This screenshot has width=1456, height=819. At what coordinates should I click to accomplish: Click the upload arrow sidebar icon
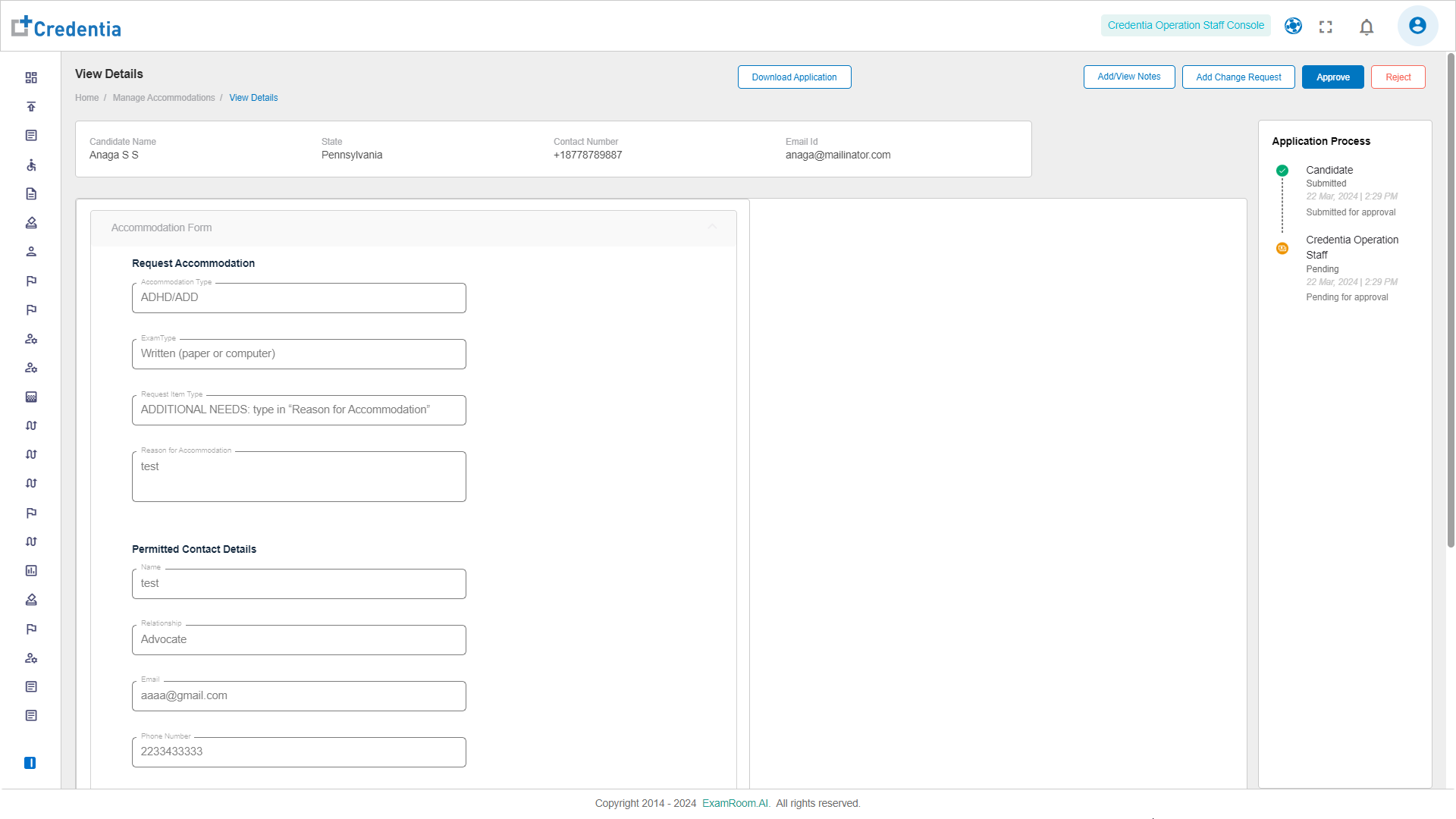pyautogui.click(x=31, y=107)
